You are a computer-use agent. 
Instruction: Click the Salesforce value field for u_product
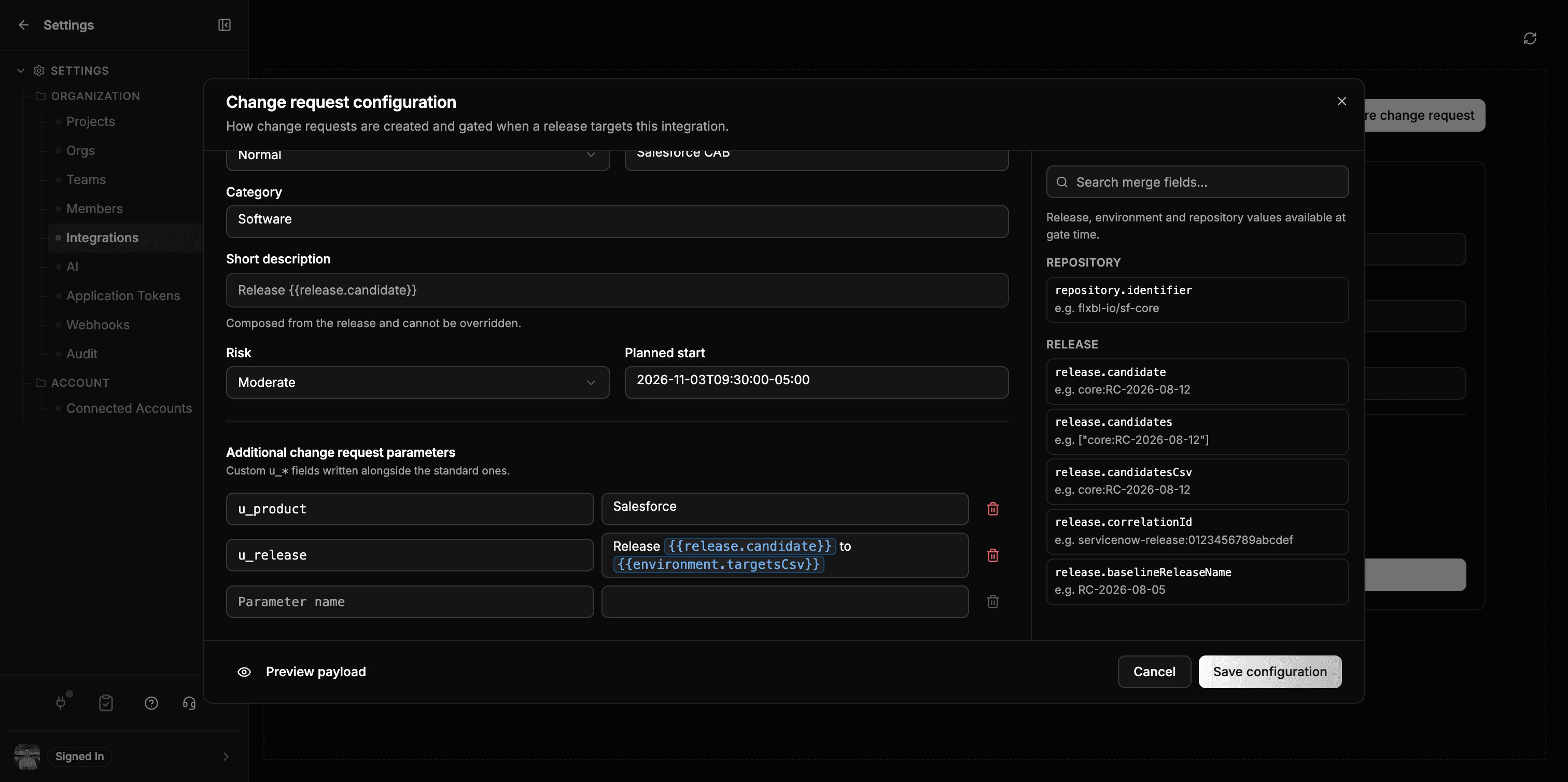[x=785, y=509]
